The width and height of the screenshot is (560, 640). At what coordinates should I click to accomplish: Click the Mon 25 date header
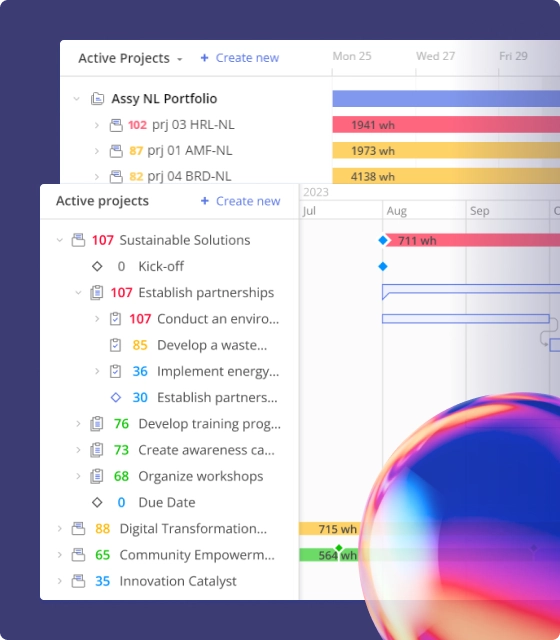pos(352,56)
